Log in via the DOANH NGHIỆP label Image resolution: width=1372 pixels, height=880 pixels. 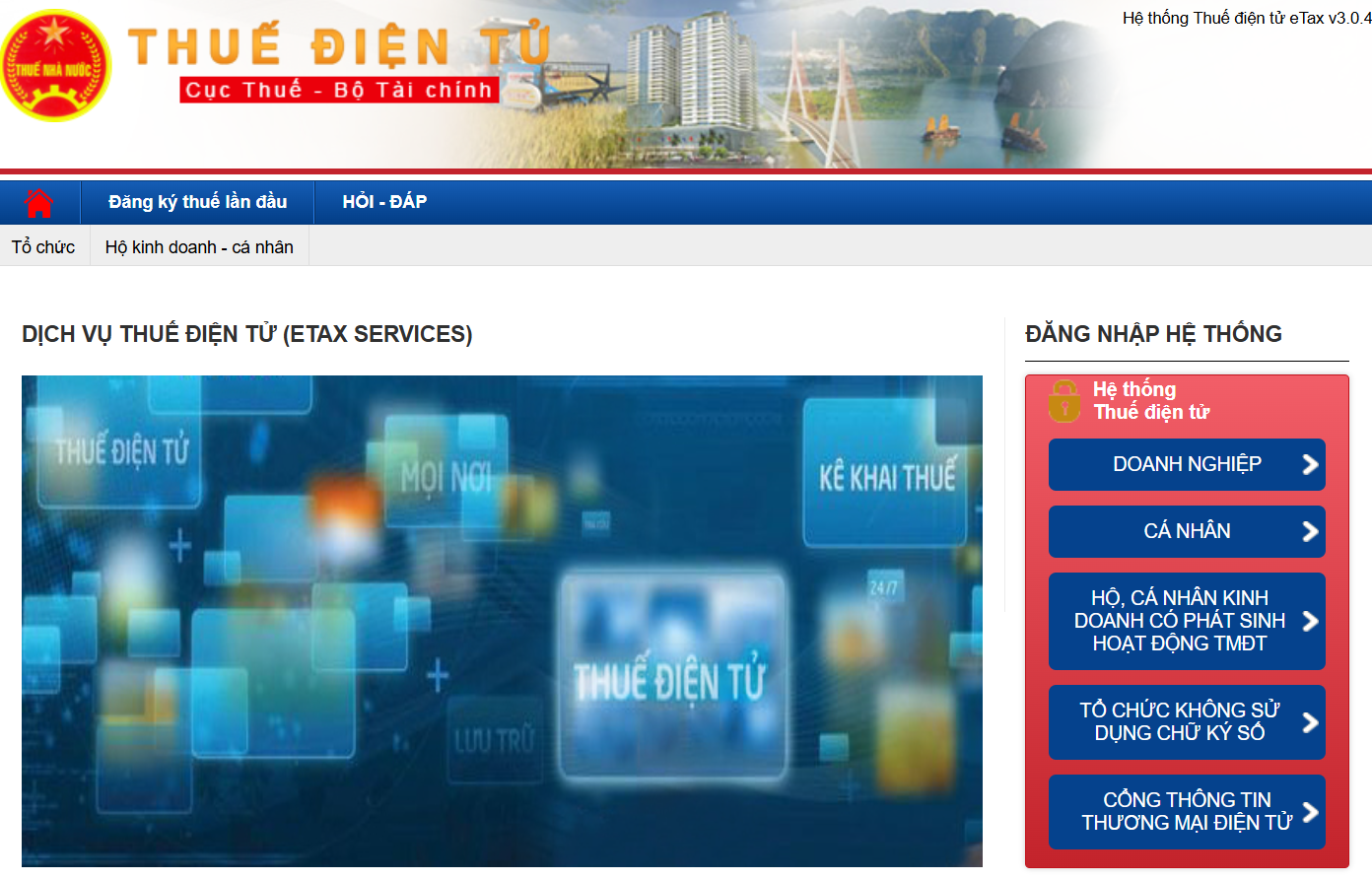coord(1187,464)
